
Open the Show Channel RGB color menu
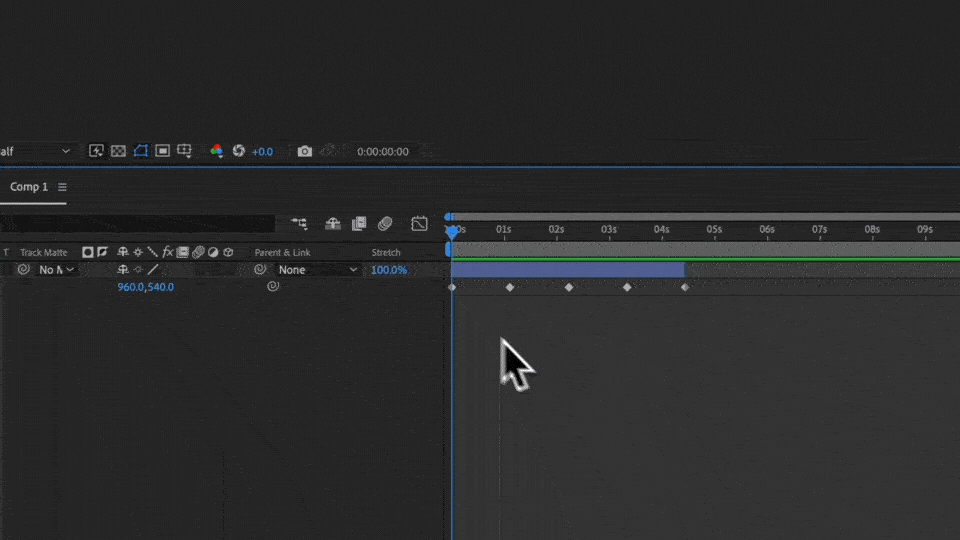point(216,151)
